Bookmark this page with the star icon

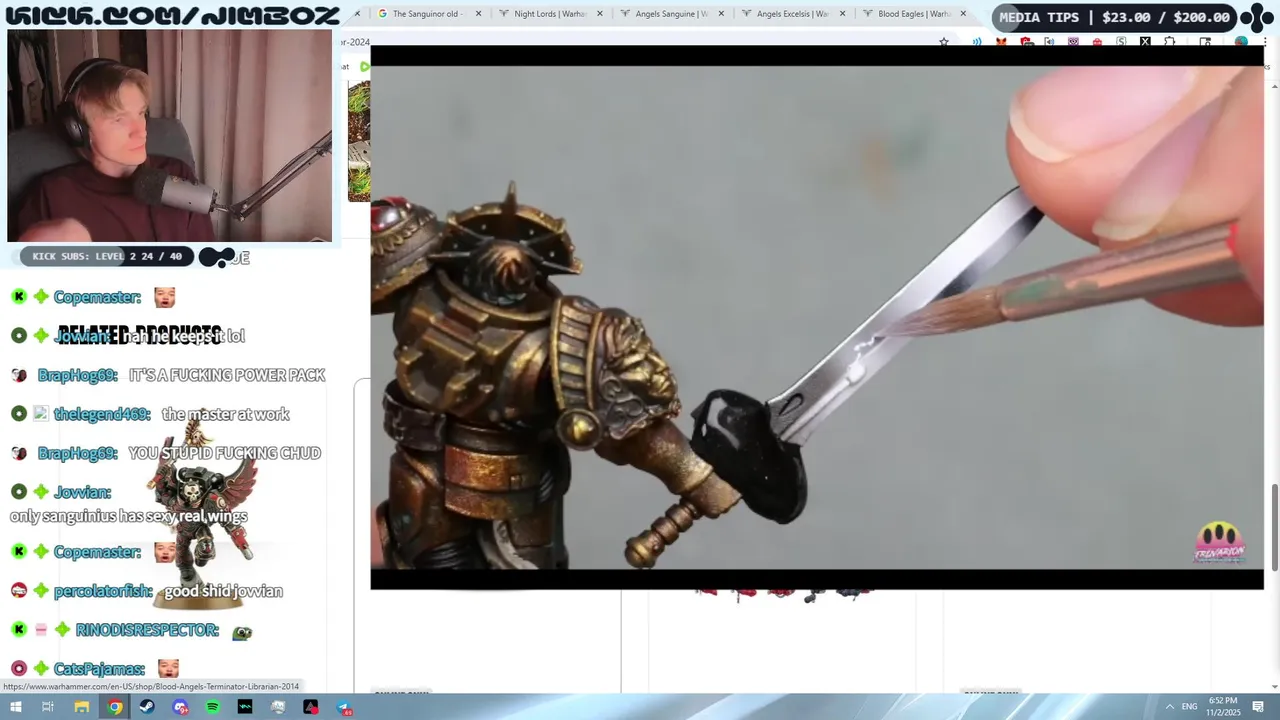(944, 42)
